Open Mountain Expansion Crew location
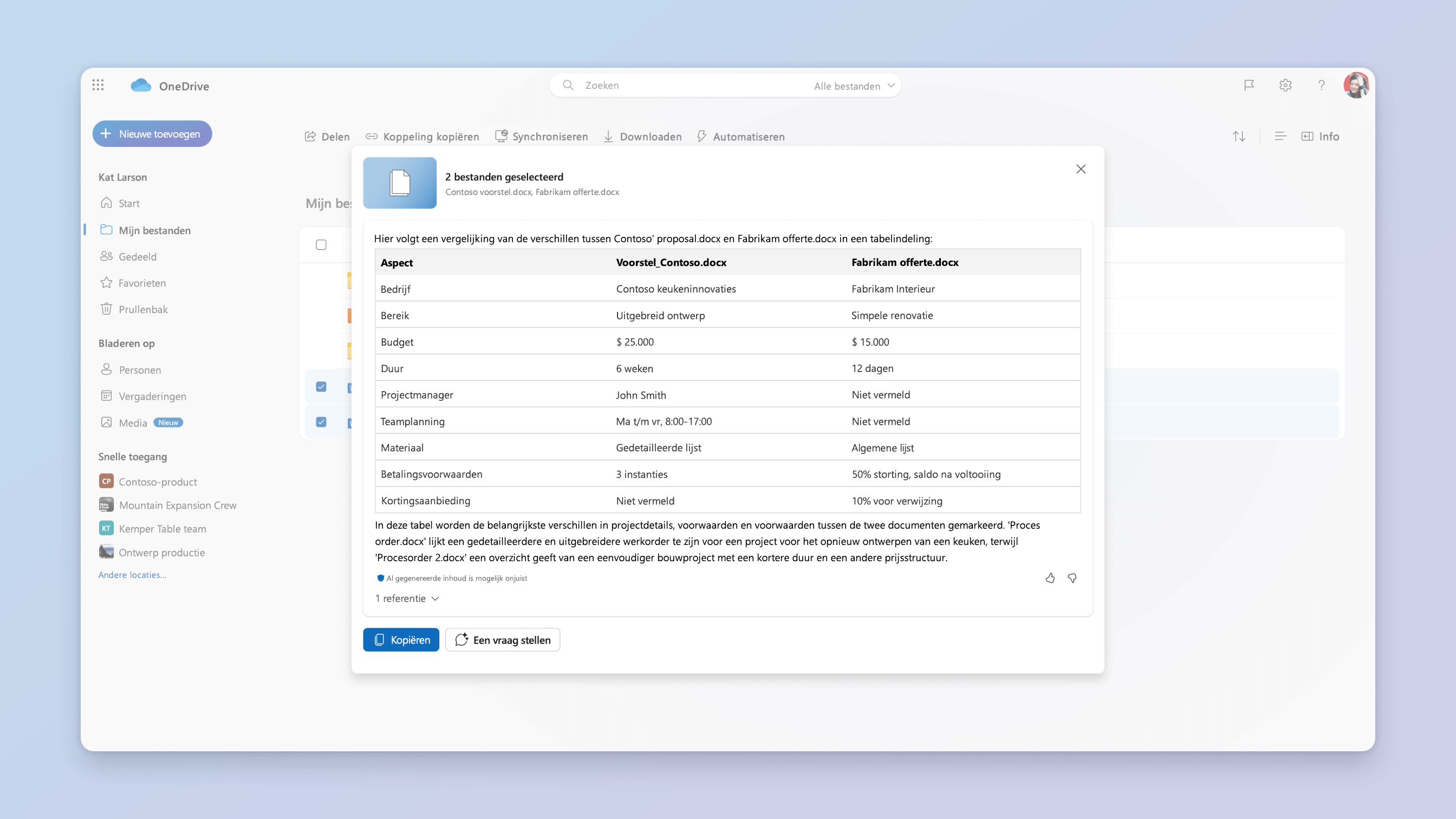The image size is (1456, 819). point(168,505)
